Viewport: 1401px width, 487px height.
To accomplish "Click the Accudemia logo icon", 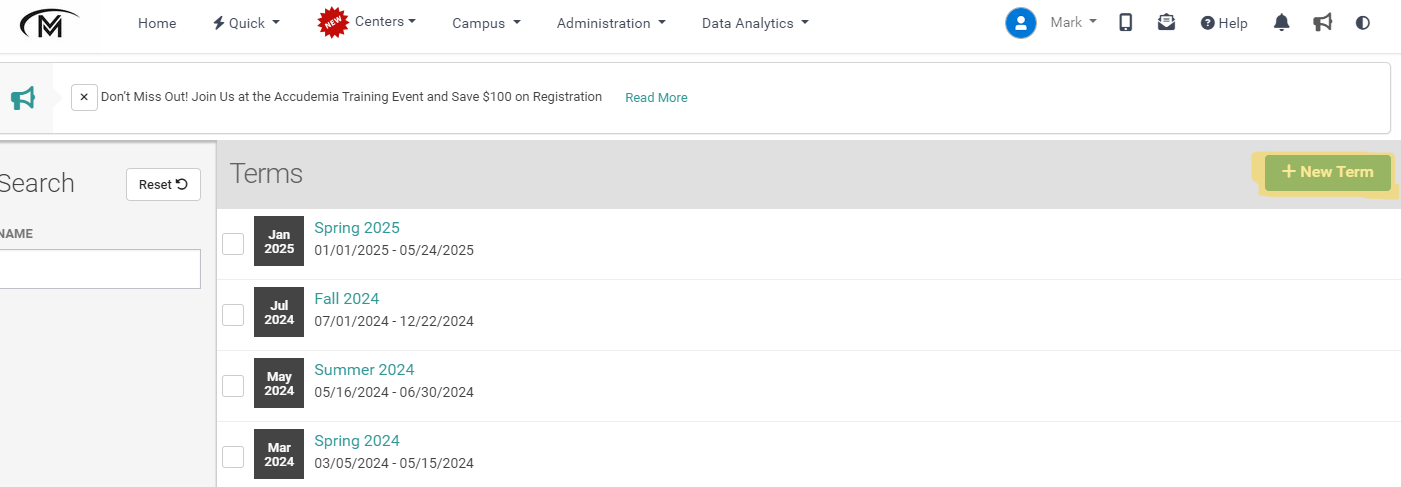I will pyautogui.click(x=48, y=23).
